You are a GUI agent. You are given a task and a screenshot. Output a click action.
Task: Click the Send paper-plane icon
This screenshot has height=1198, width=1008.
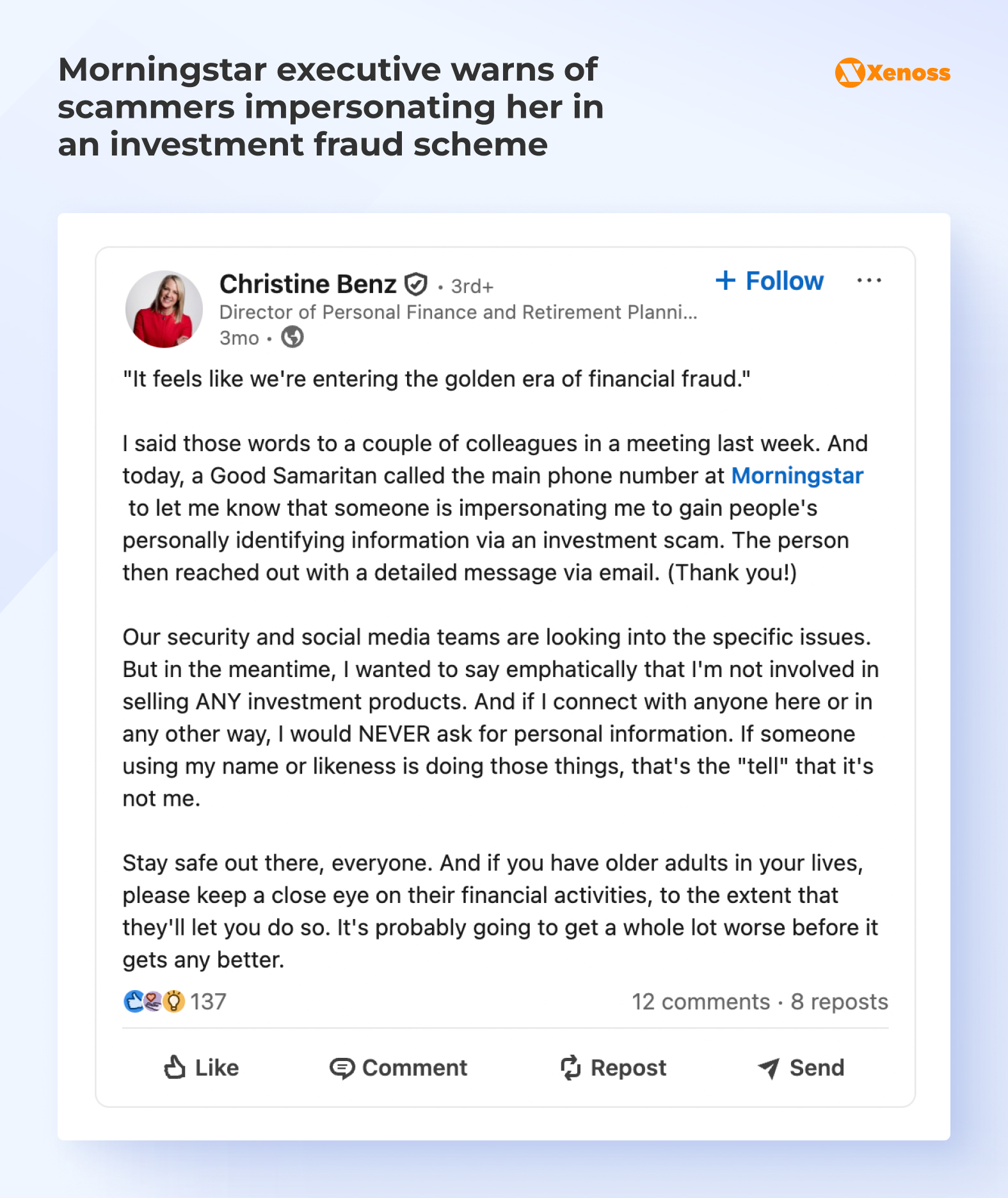[x=767, y=1067]
